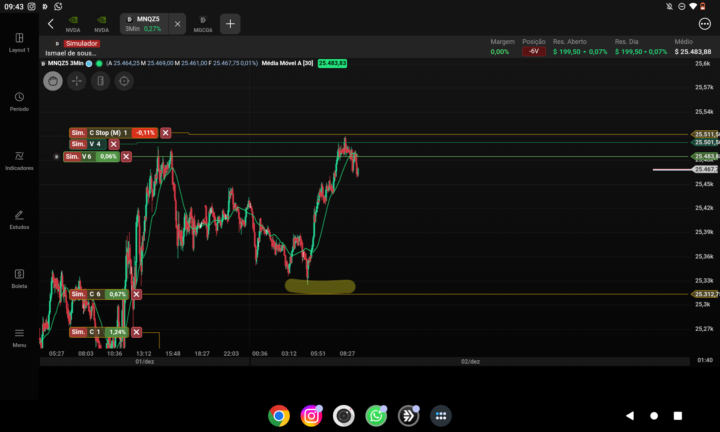Open the hamburger Menu
The image size is (720, 432).
point(20,336)
